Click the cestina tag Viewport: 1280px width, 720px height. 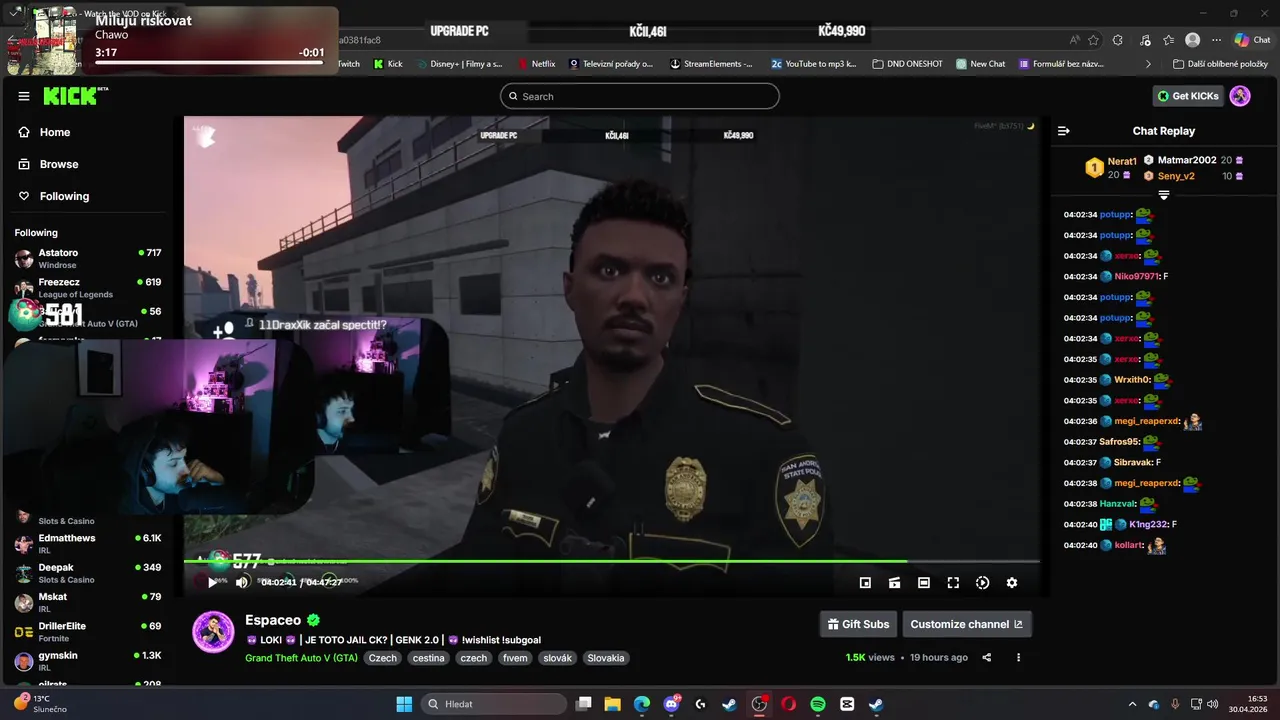tap(429, 658)
